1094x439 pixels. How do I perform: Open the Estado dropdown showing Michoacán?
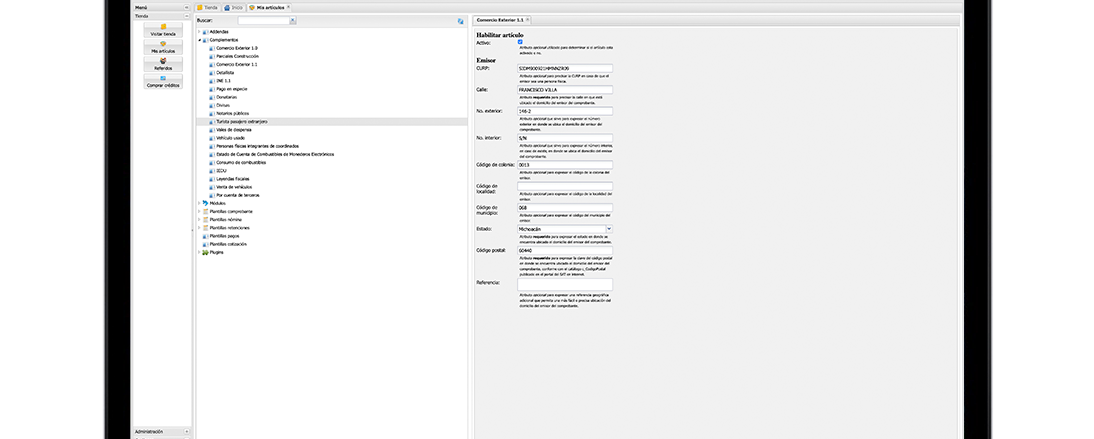(x=609, y=229)
